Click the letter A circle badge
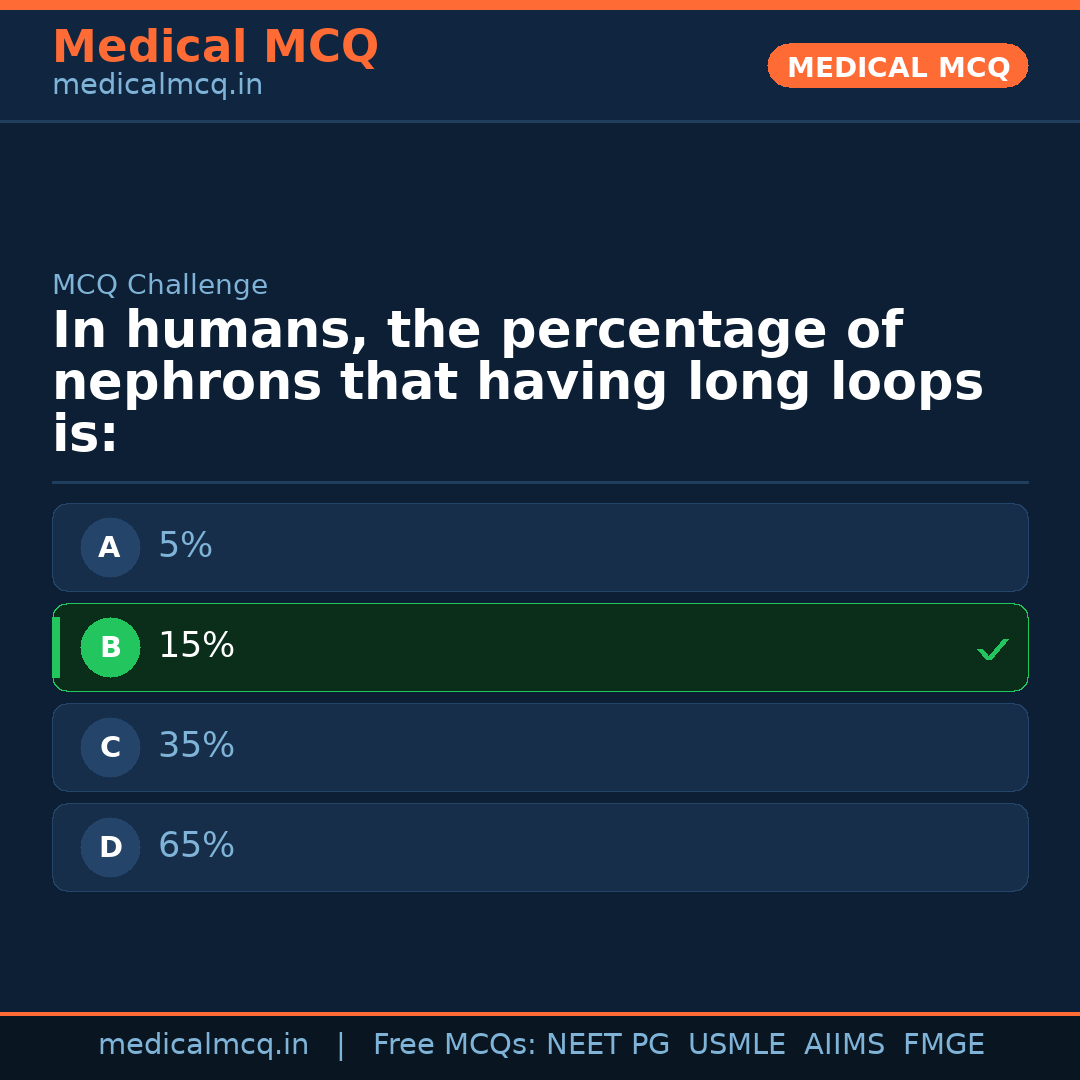Viewport: 1080px width, 1080px height. pyautogui.click(x=110, y=548)
